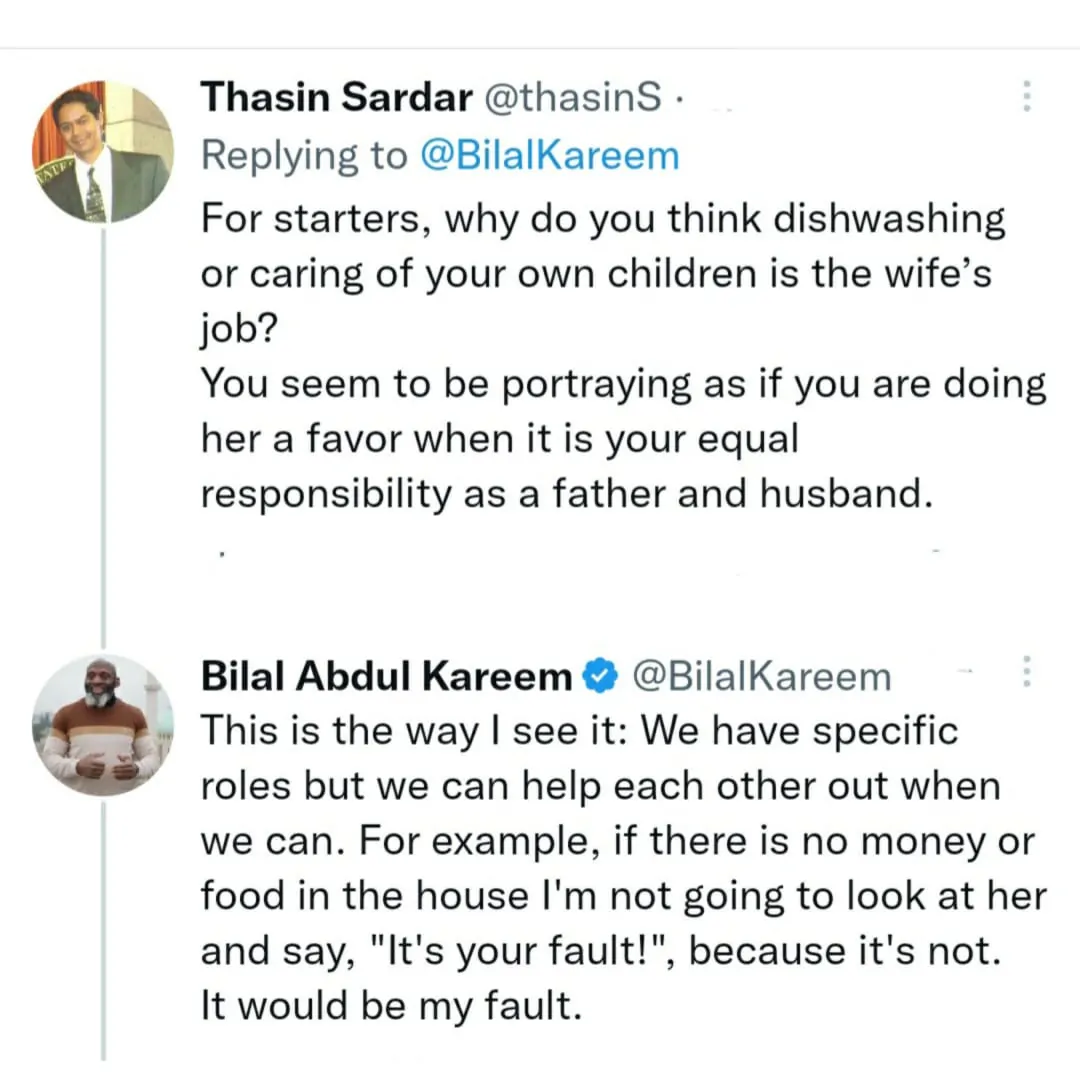This screenshot has width=1080, height=1080.
Task: Open Thasin Sardar's profile picture
Action: 103,151
